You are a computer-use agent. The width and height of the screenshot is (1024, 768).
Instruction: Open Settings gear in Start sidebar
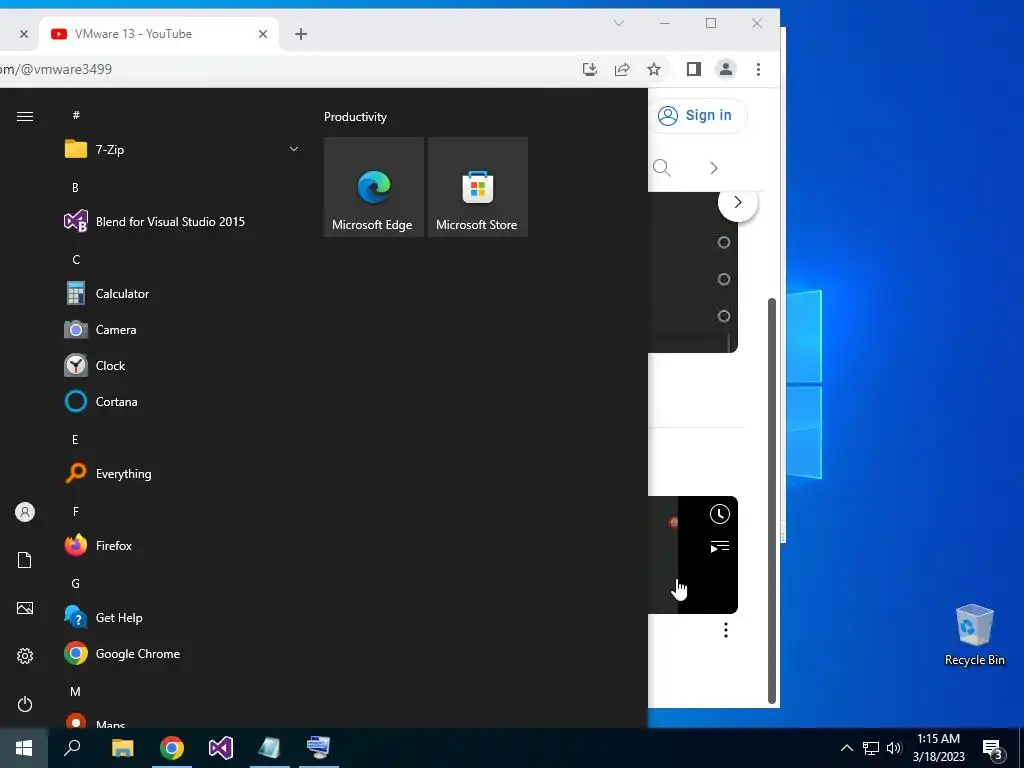click(25, 656)
